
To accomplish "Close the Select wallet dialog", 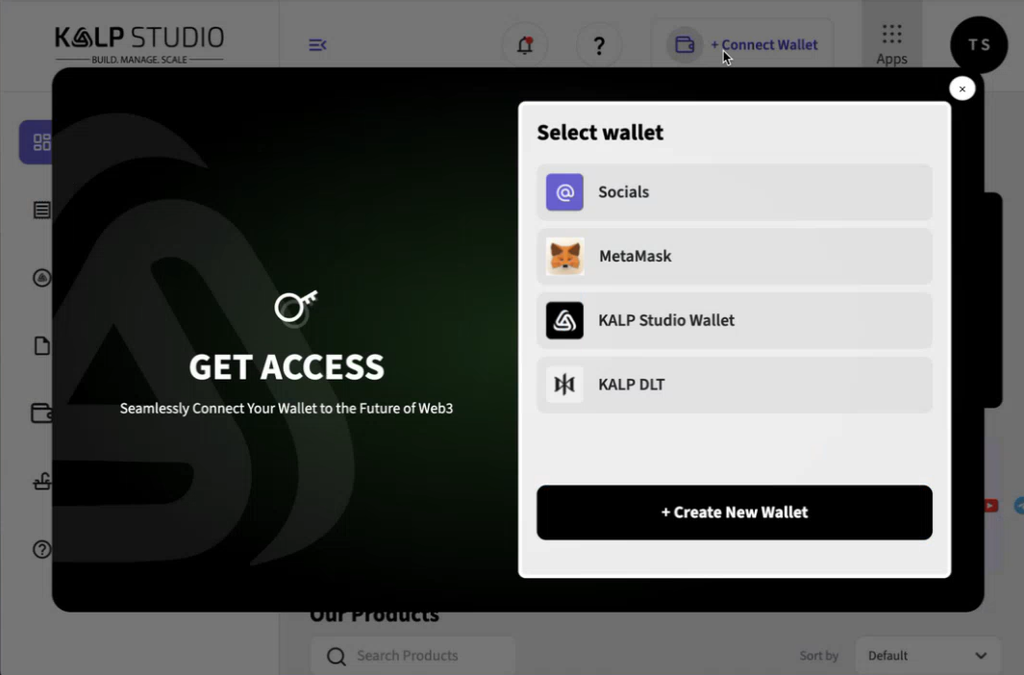I will pos(961,89).
